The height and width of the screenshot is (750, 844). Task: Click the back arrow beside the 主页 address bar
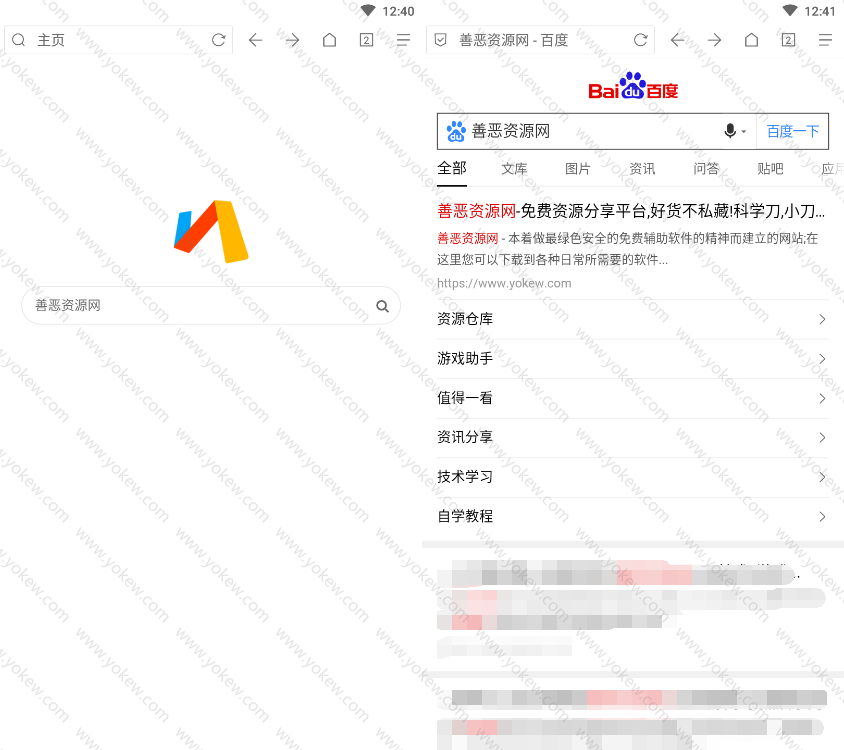255,40
